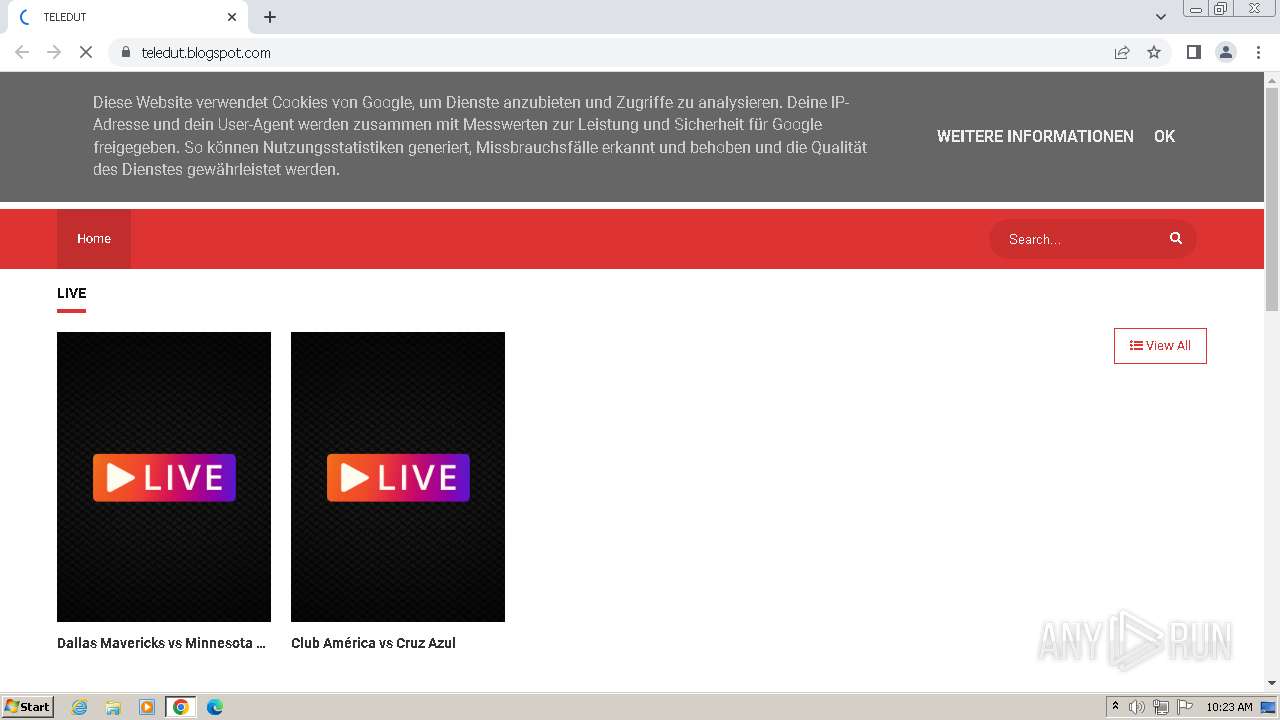Go forward to the next page
This screenshot has height=720, width=1280.
[x=54, y=52]
